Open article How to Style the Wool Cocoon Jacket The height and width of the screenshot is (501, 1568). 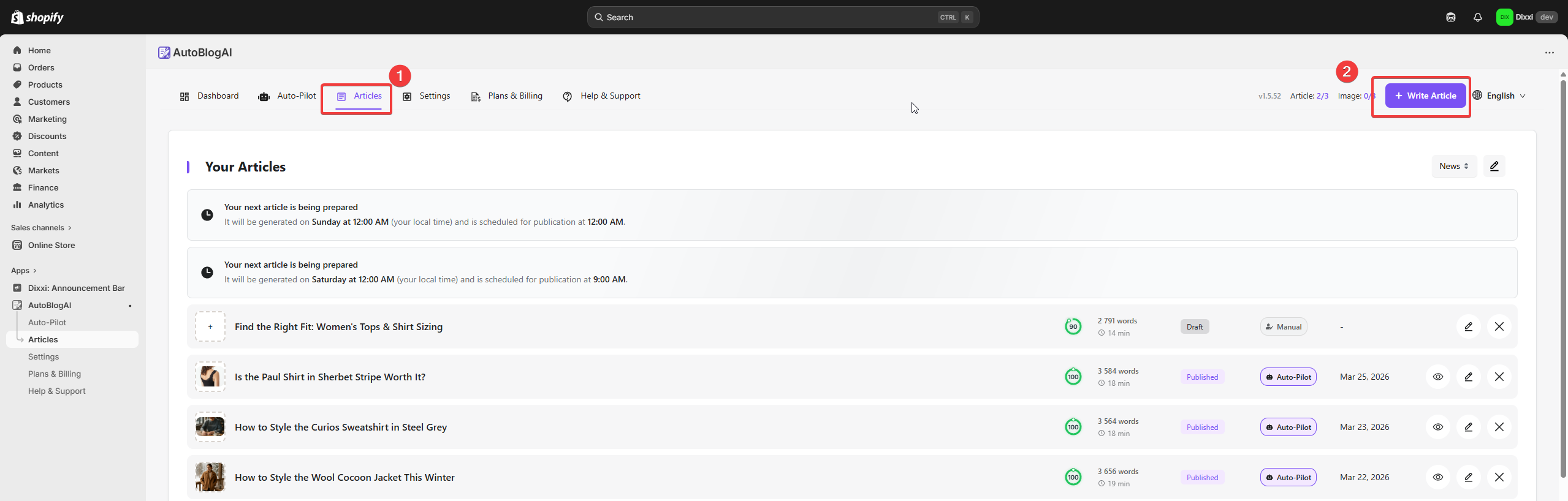coord(344,478)
